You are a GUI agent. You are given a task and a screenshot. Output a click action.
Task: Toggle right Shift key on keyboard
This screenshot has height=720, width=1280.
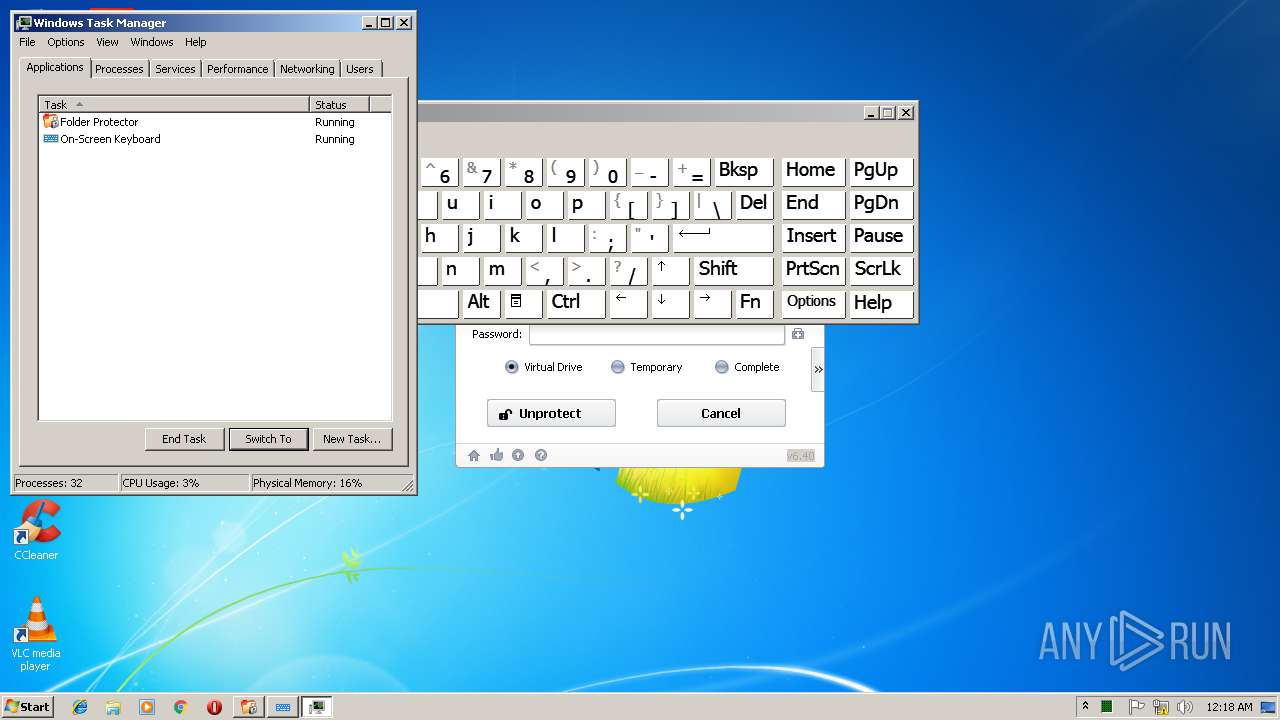pyautogui.click(x=733, y=270)
